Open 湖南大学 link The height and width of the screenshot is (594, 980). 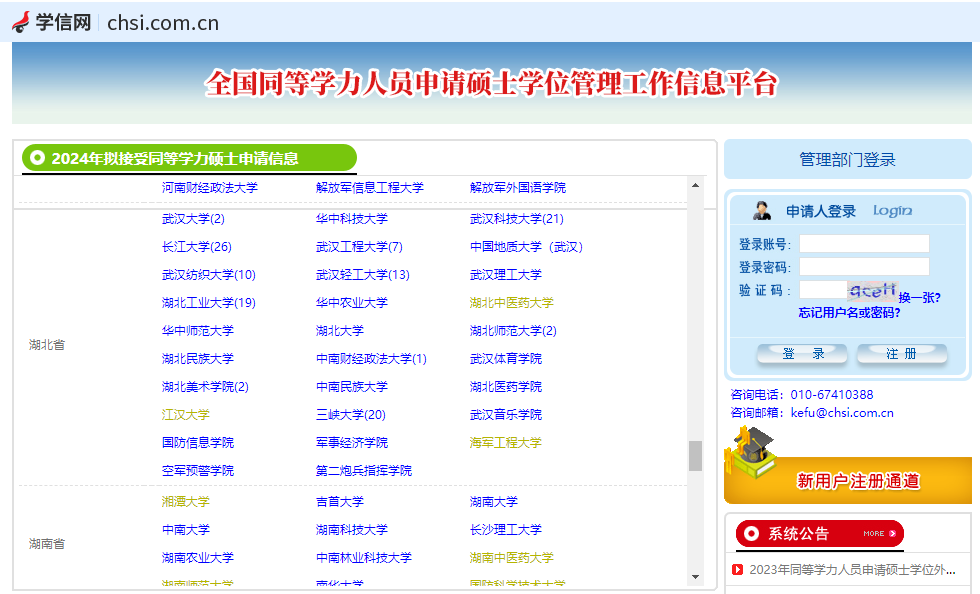494,501
